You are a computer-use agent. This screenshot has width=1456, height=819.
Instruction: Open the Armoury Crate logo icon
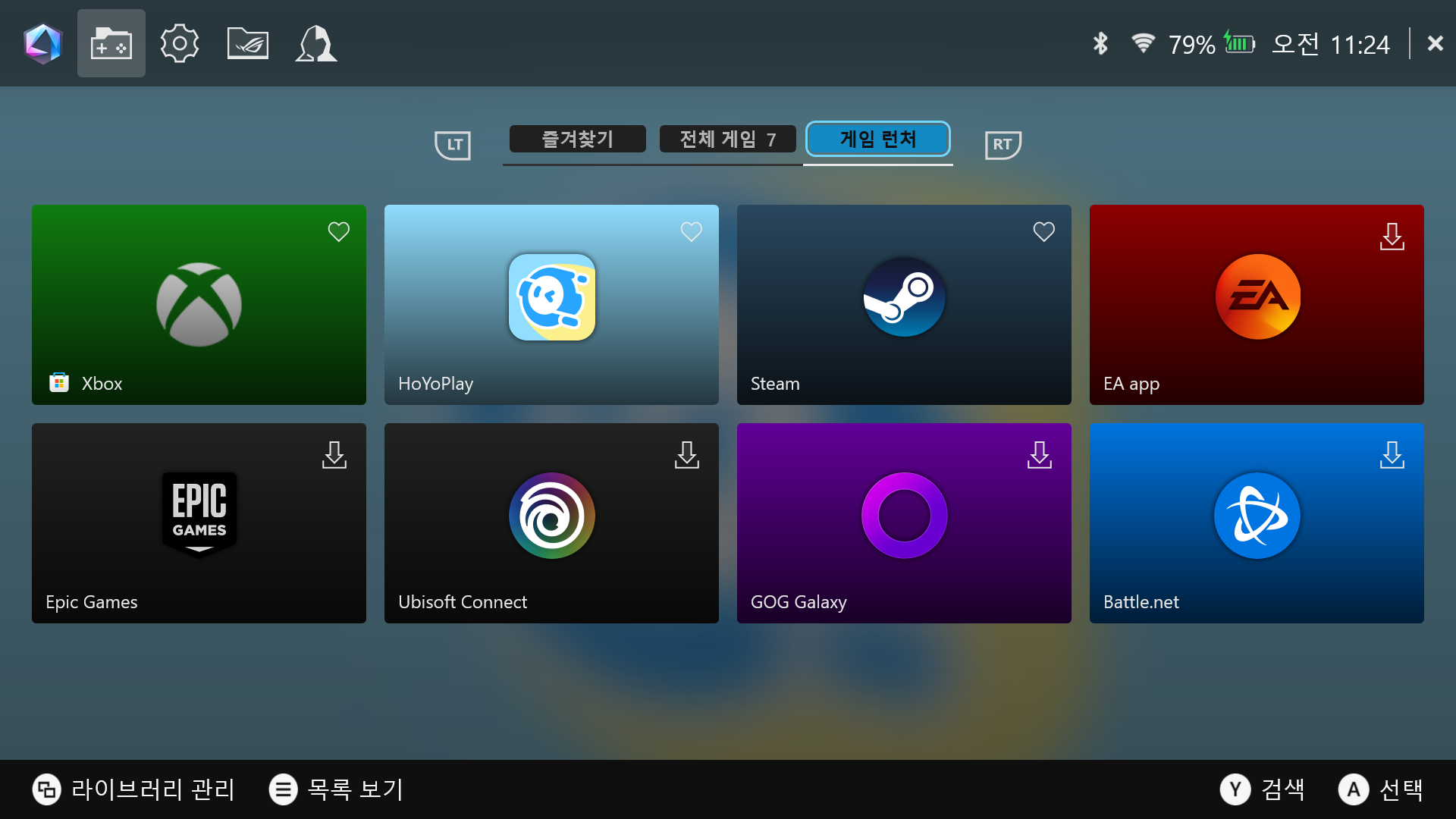coord(42,44)
